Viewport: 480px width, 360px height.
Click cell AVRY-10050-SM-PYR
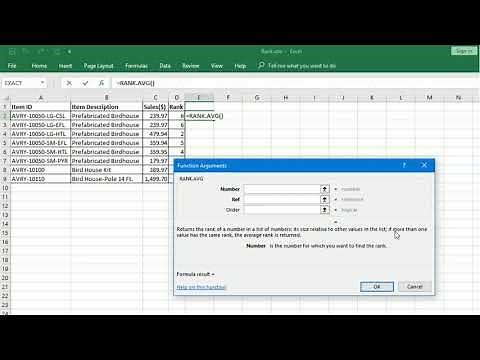click(x=40, y=161)
